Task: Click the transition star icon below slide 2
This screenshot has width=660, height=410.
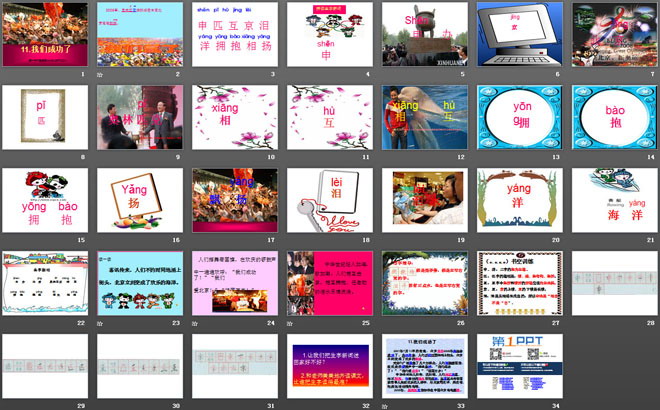Action: 100,75
